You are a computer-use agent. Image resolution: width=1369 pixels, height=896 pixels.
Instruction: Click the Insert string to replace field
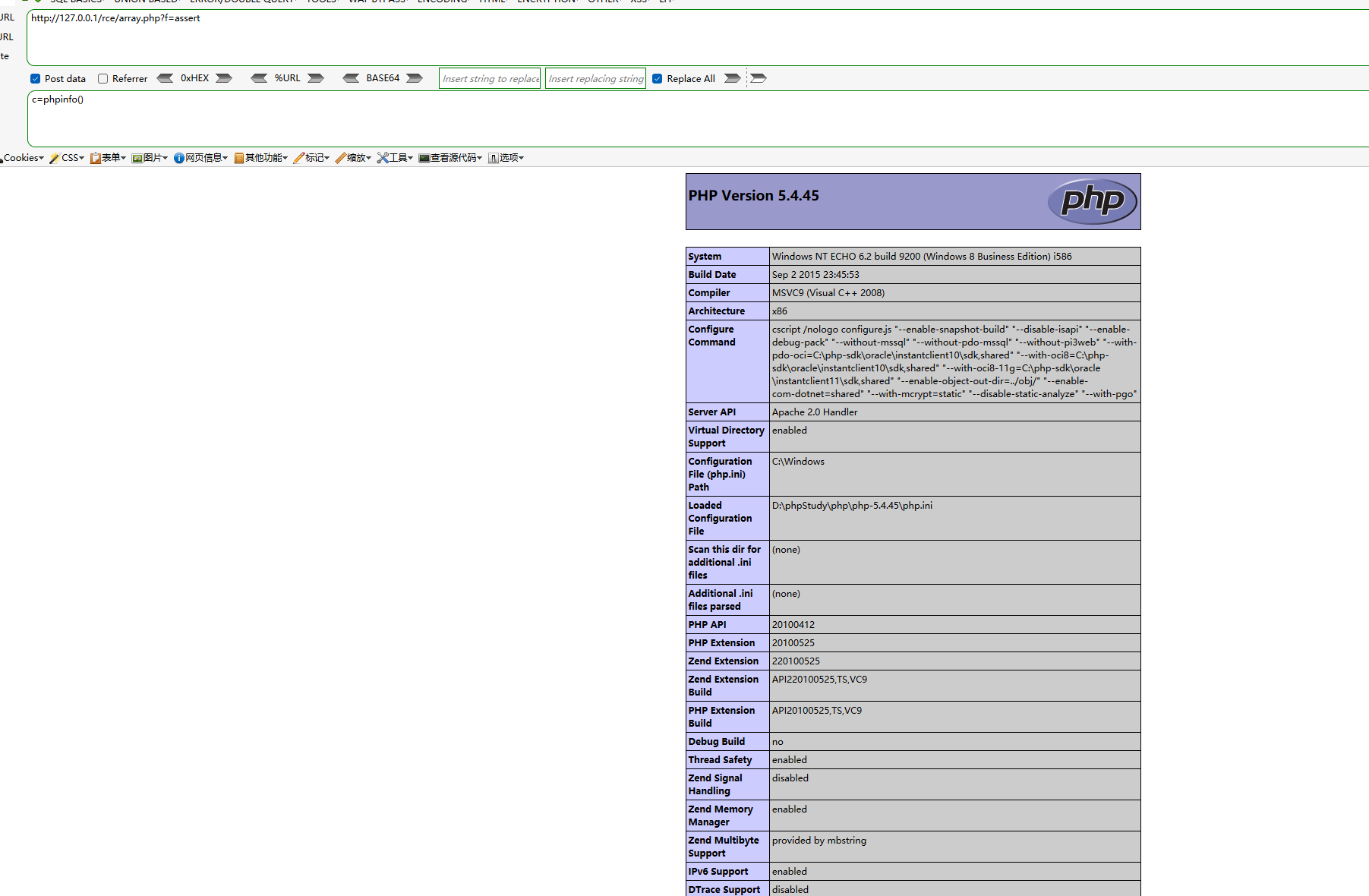(490, 78)
